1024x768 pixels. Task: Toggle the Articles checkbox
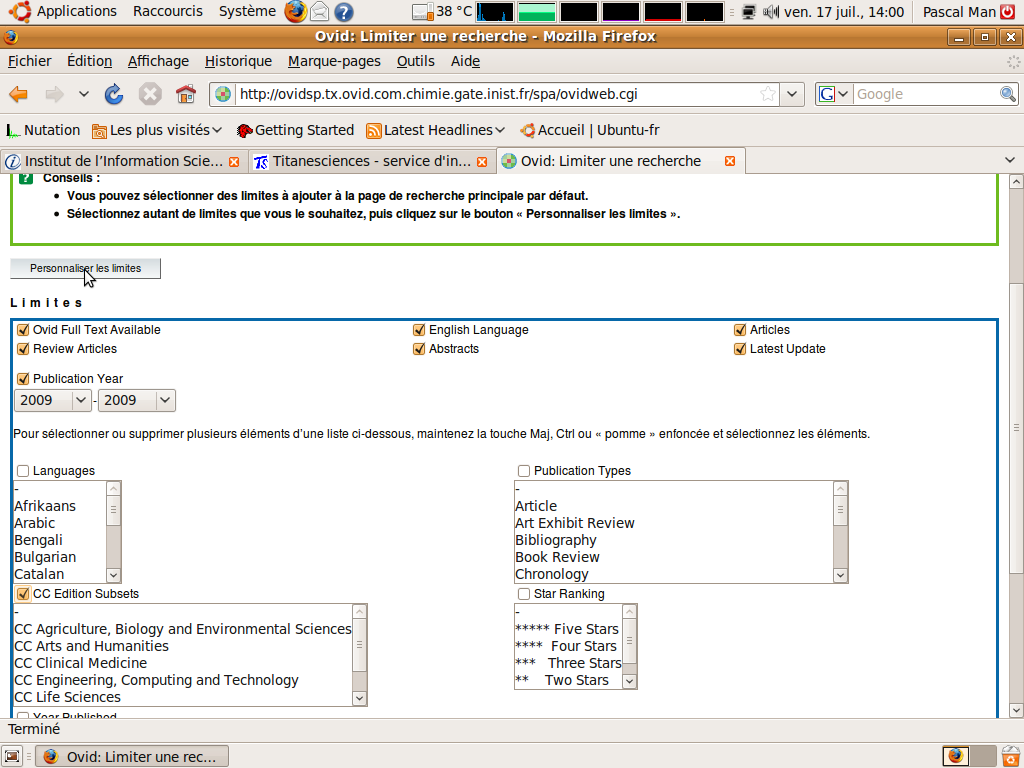click(740, 330)
